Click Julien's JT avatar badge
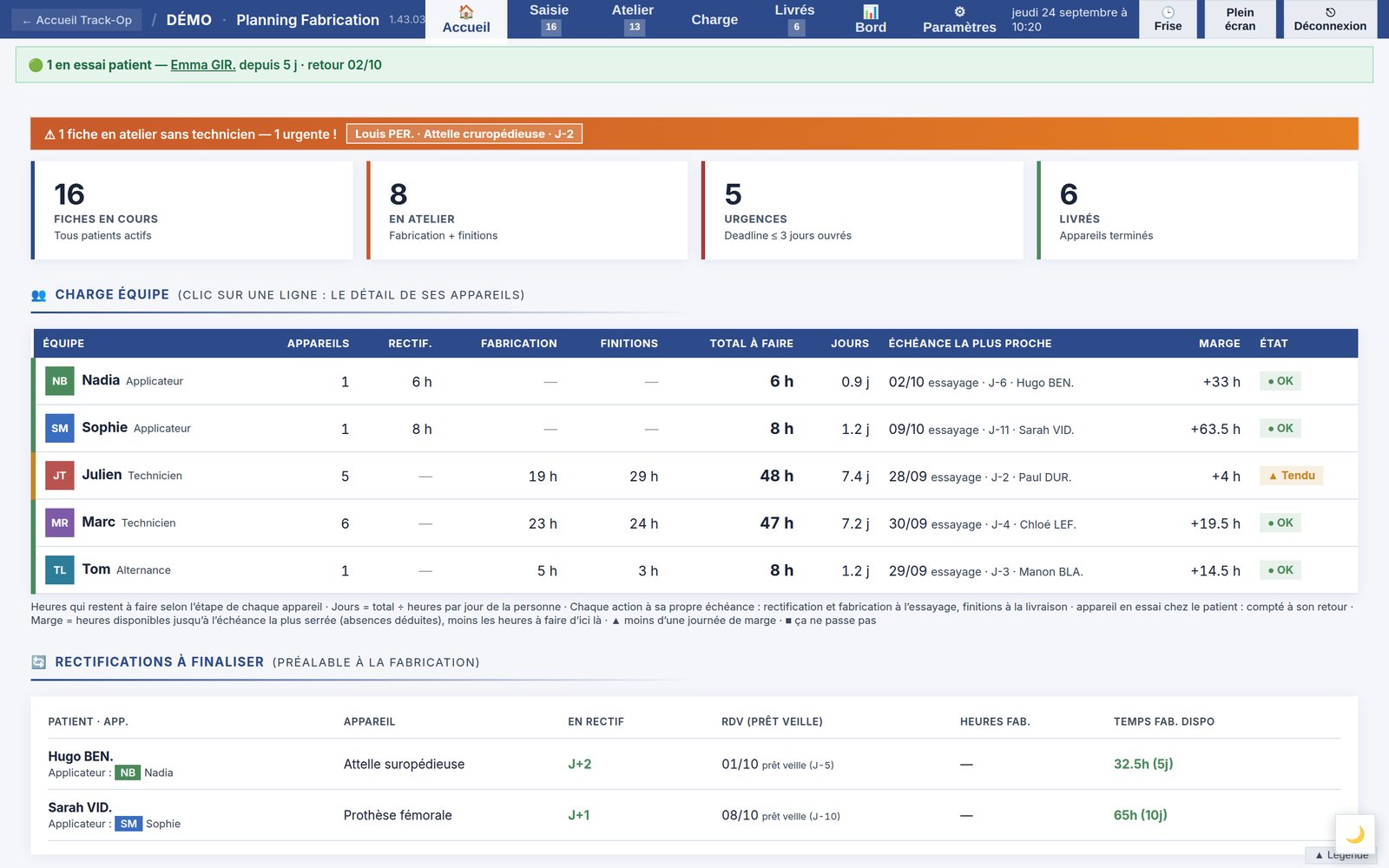This screenshot has width=1389, height=868. tap(59, 476)
